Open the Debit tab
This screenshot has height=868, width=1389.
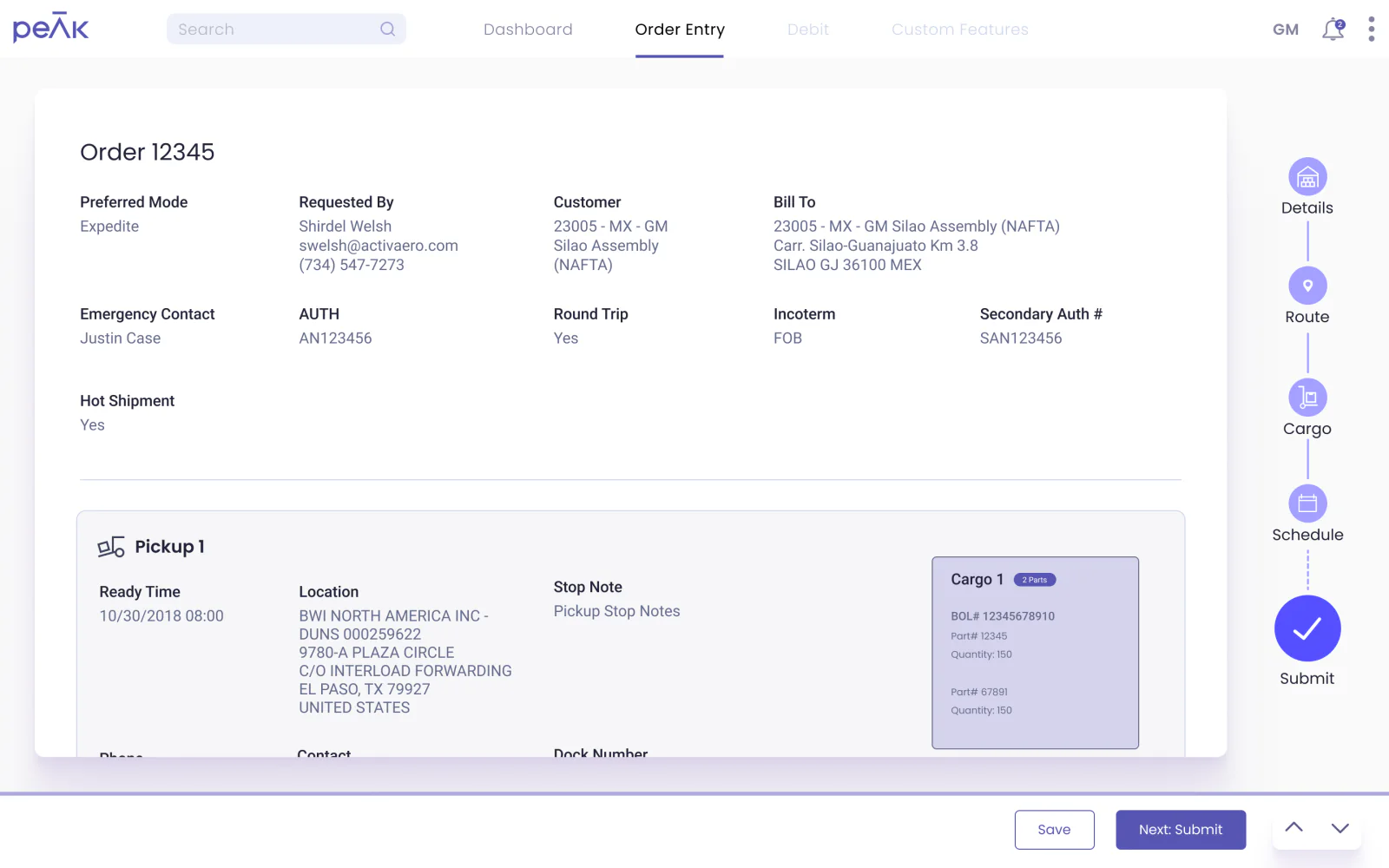click(808, 30)
